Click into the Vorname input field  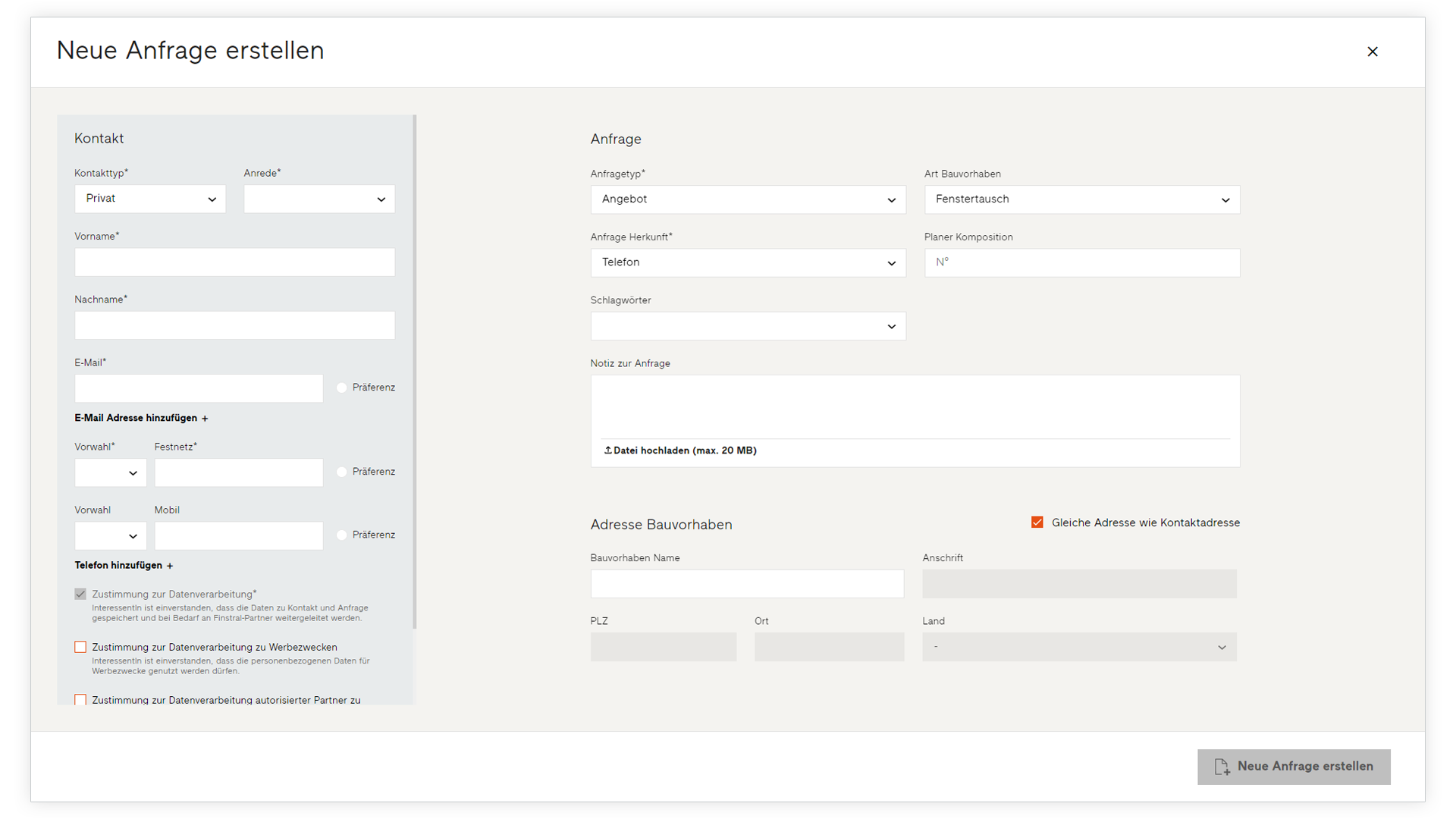click(234, 262)
